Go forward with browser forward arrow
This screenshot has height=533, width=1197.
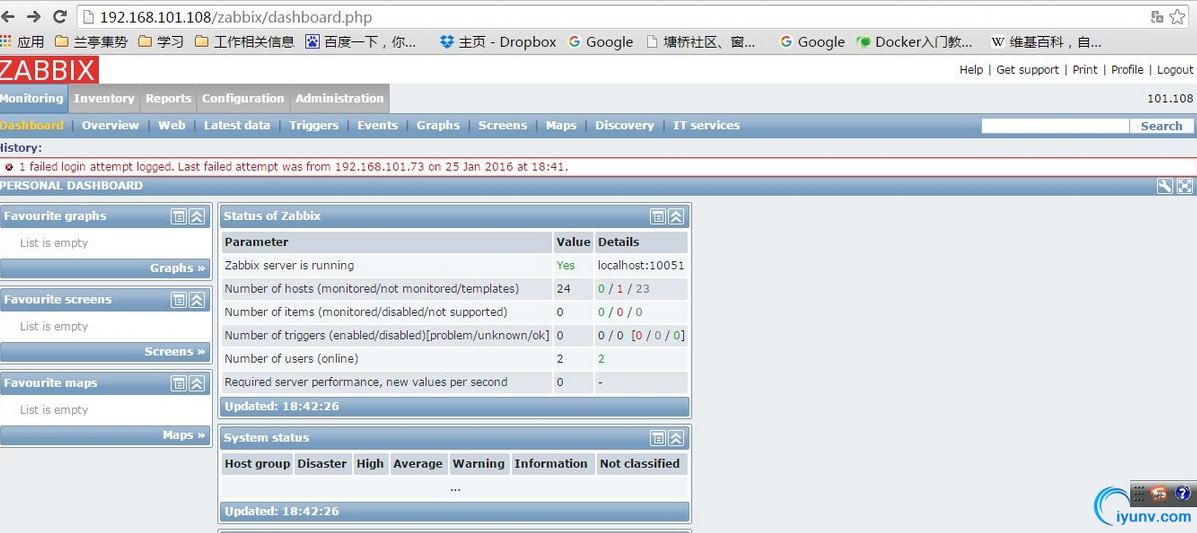point(33,16)
